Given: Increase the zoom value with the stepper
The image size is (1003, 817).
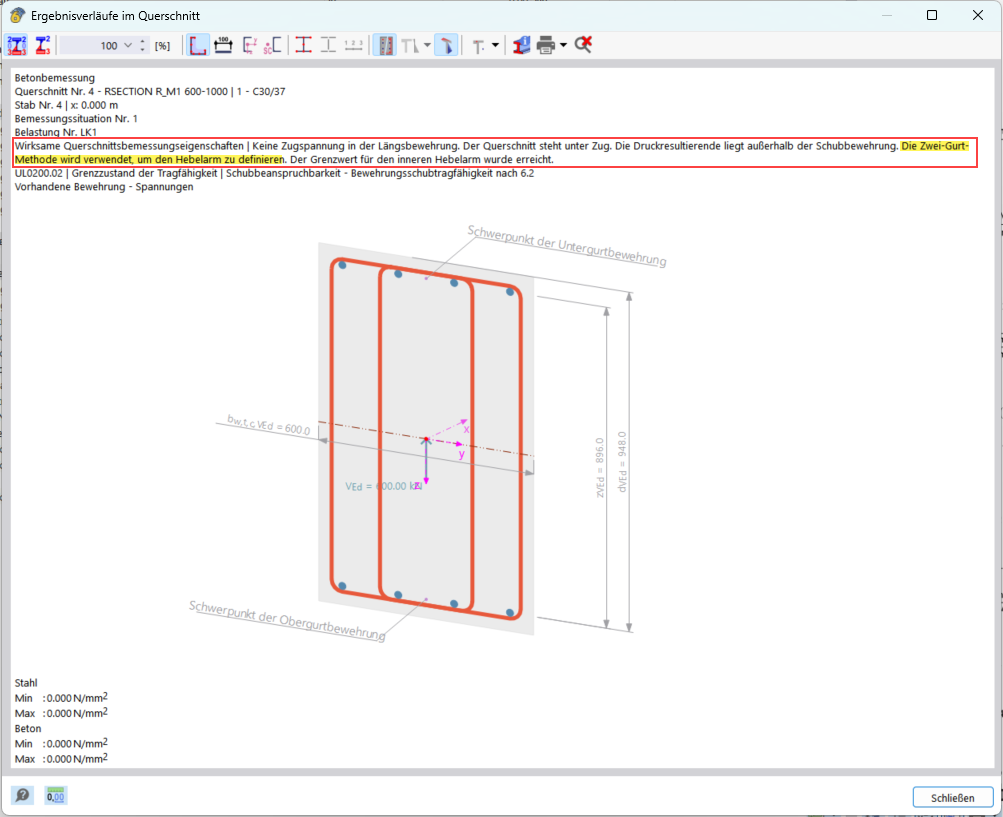Looking at the screenshot, I should tap(142, 42).
